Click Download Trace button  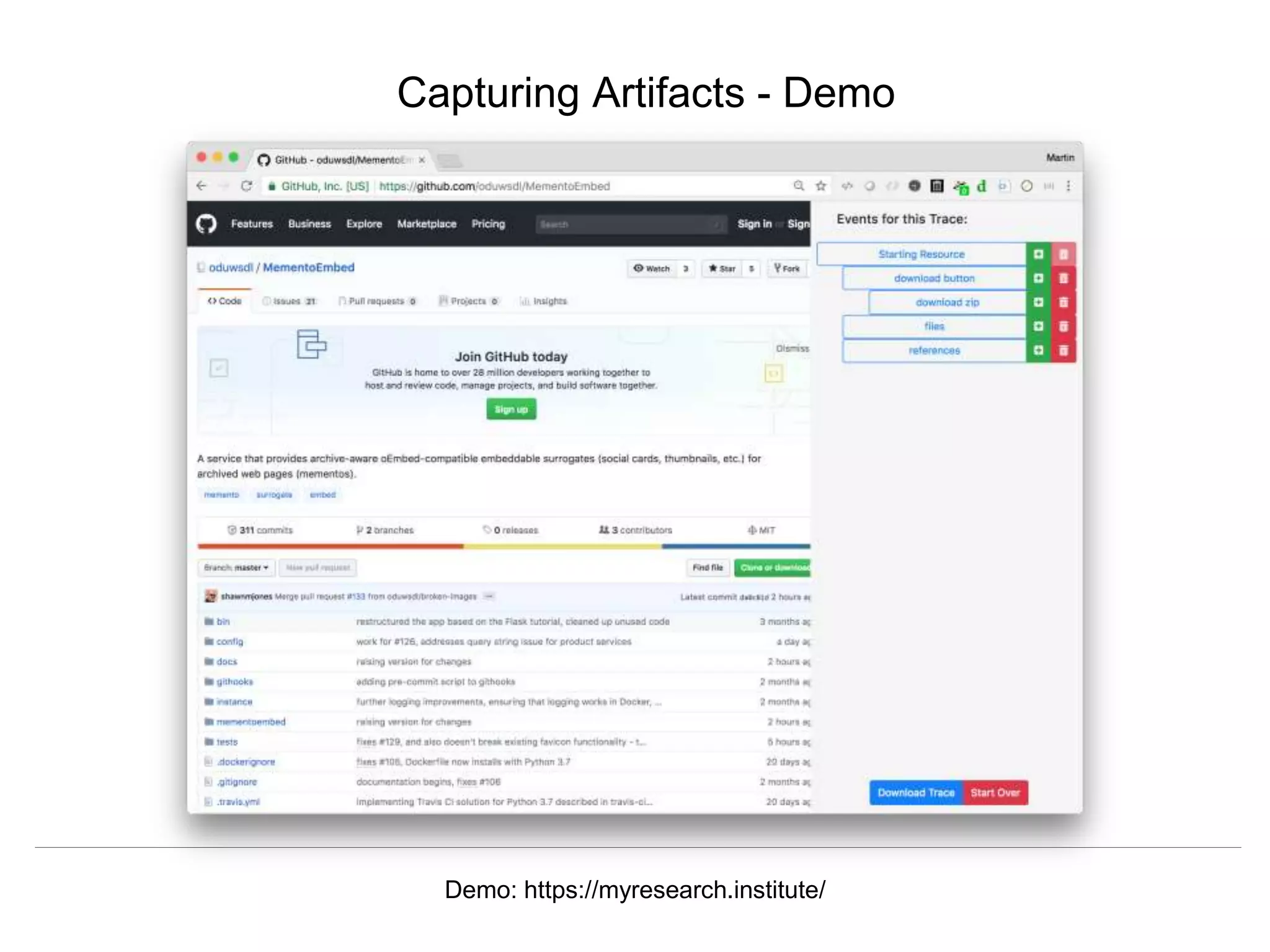tap(917, 793)
